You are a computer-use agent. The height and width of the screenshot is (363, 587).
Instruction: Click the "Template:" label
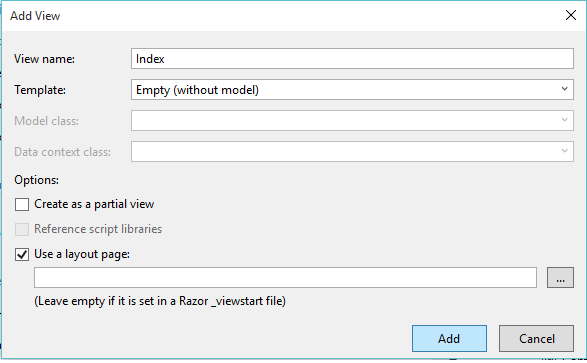click(x=40, y=90)
